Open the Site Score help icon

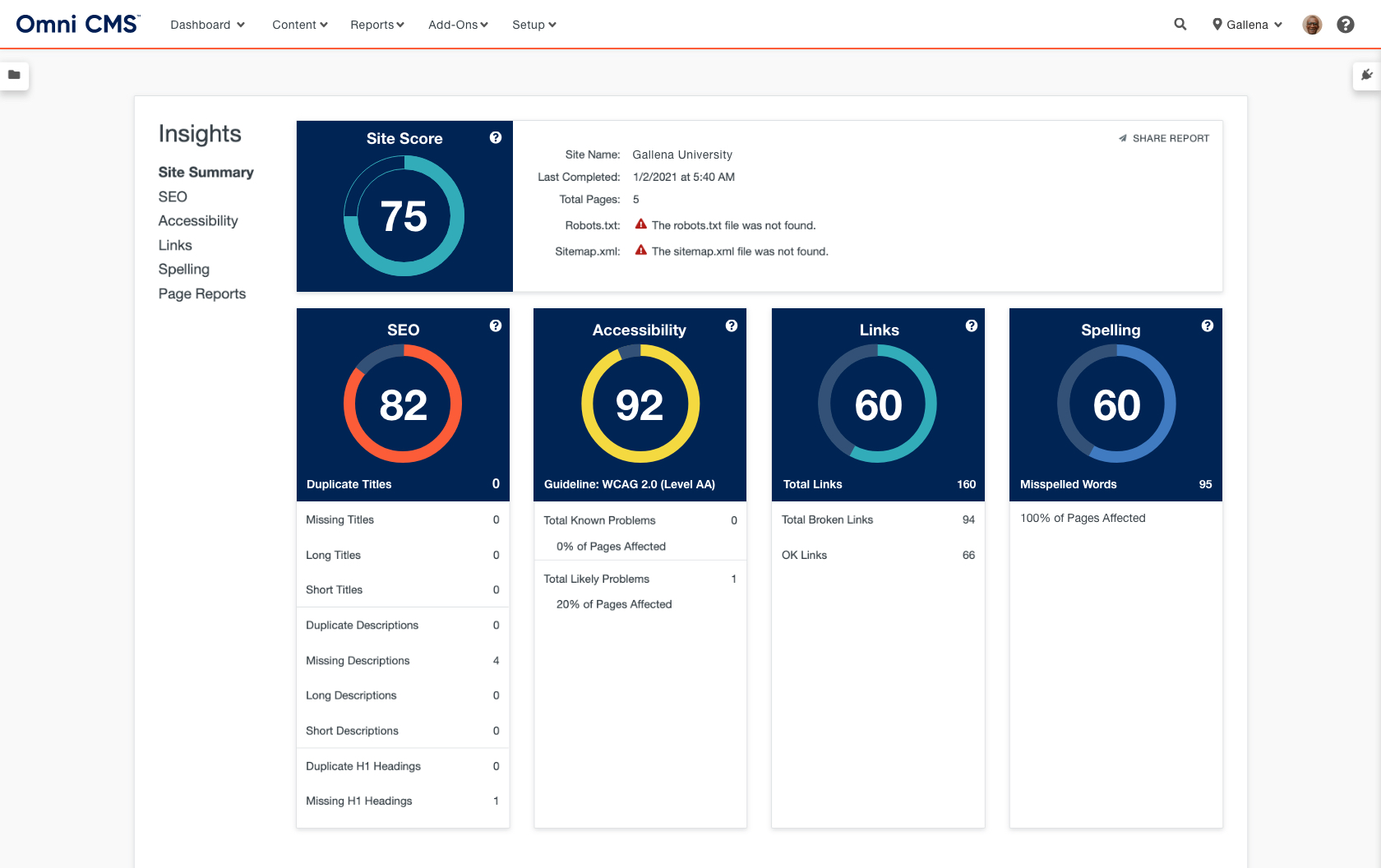(x=496, y=138)
